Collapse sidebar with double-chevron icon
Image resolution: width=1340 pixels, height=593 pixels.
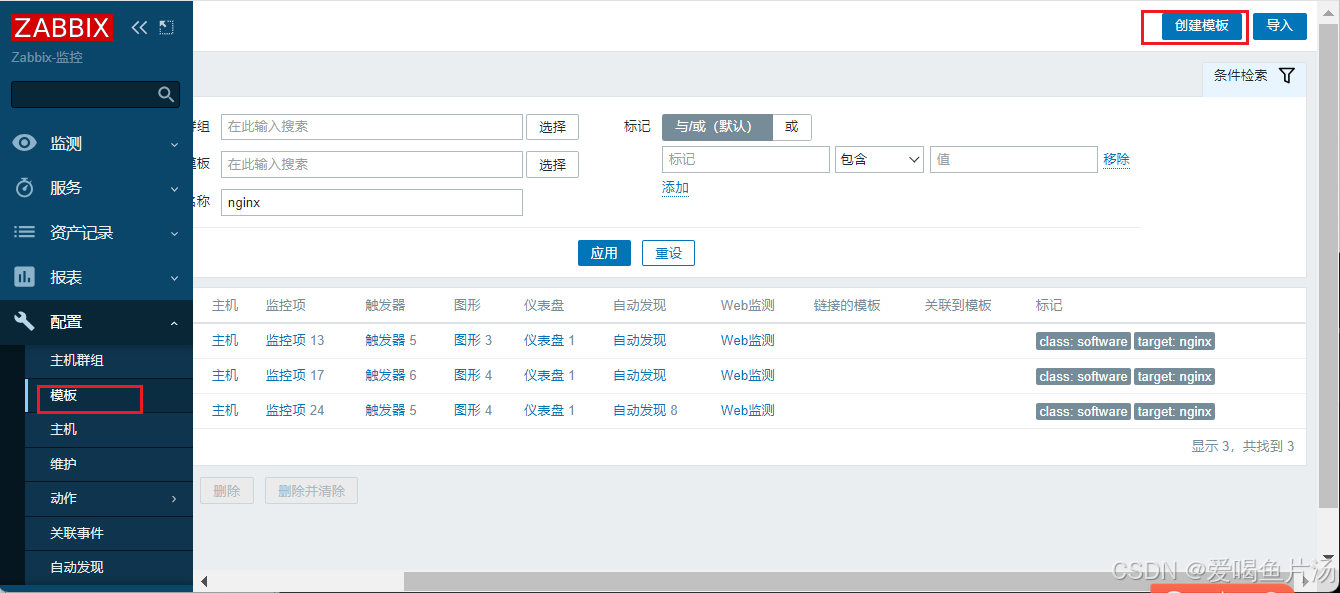[x=139, y=28]
